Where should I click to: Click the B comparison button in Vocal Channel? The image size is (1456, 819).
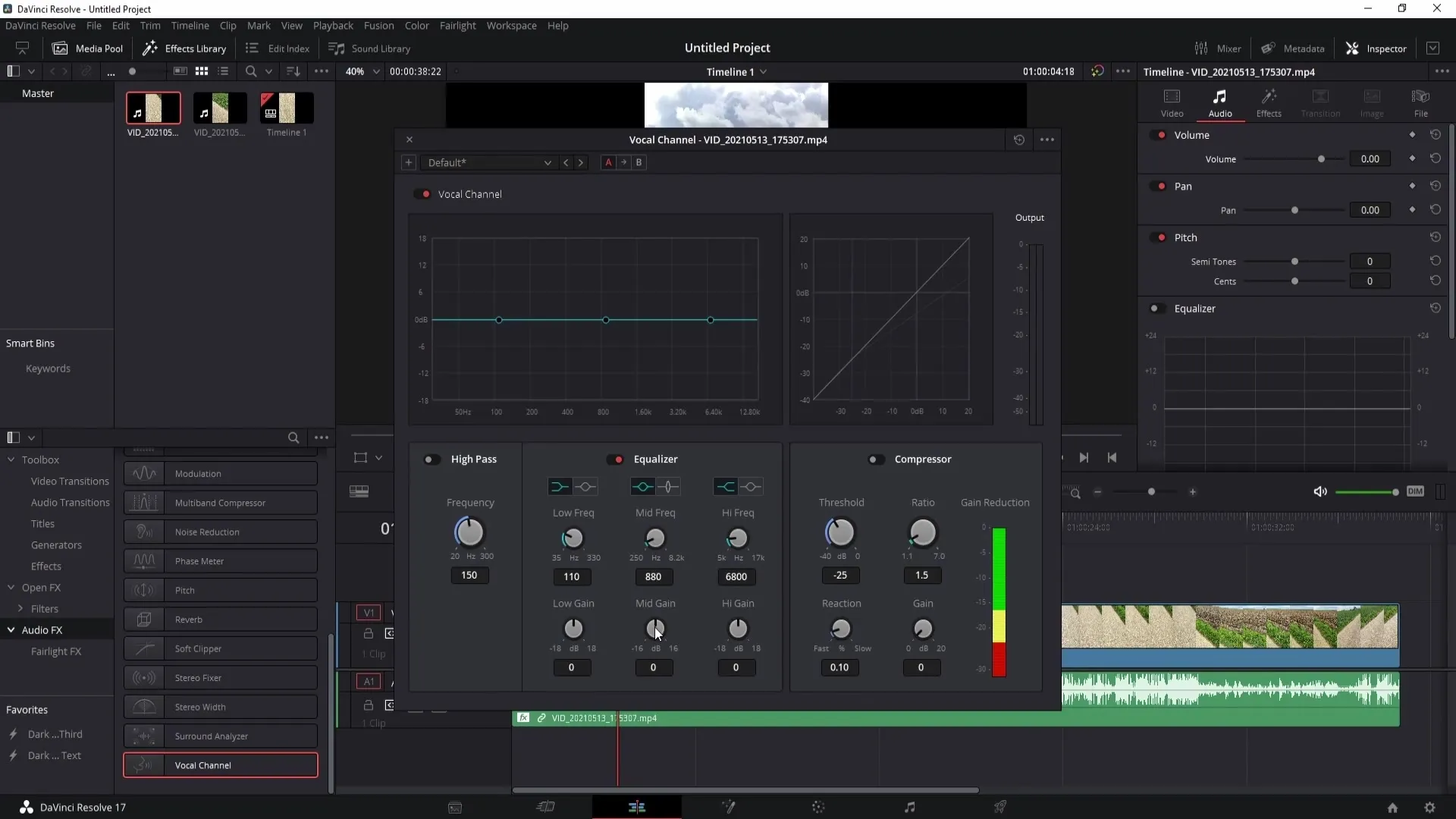639,162
